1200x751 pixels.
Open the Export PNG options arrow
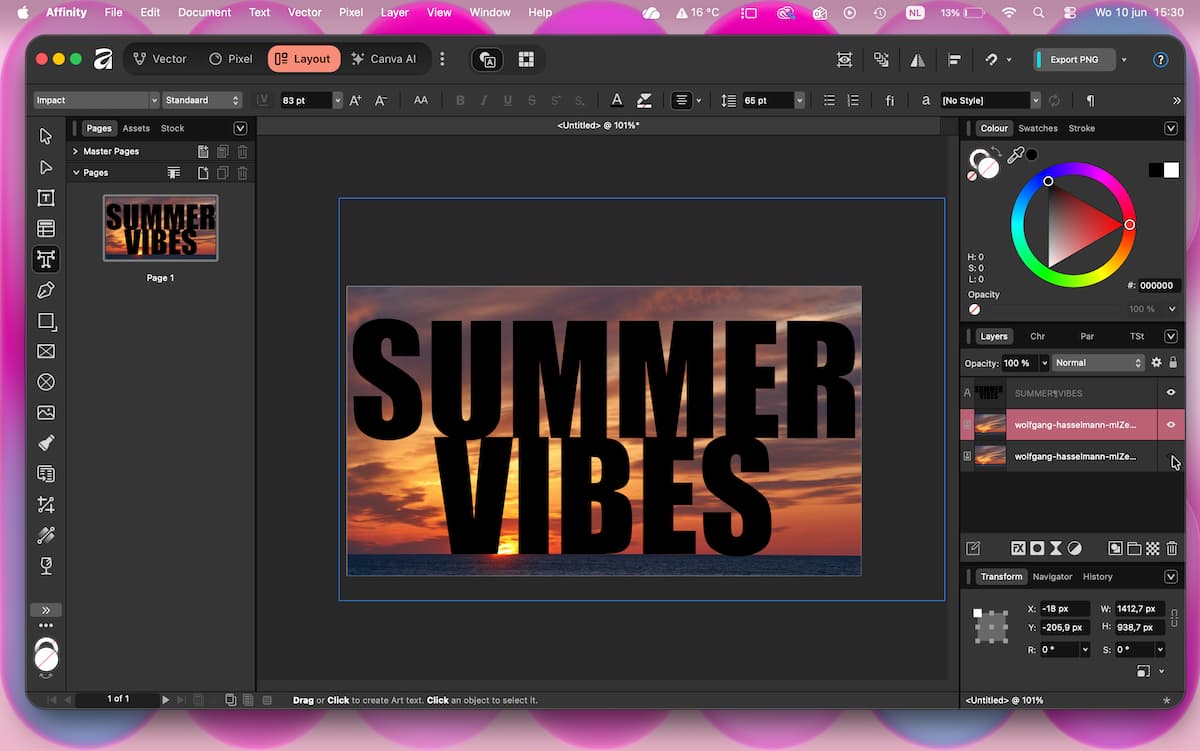[x=1124, y=60]
